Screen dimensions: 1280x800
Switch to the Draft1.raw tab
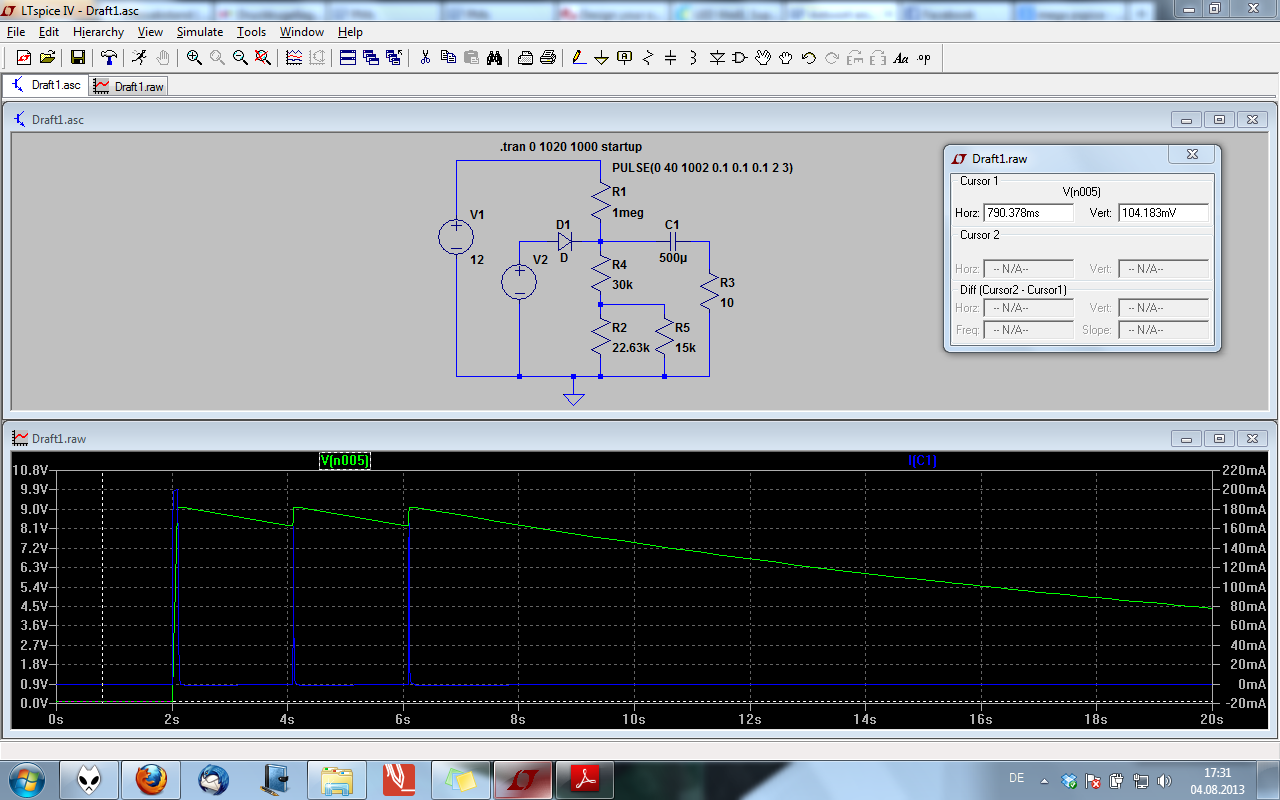point(129,86)
